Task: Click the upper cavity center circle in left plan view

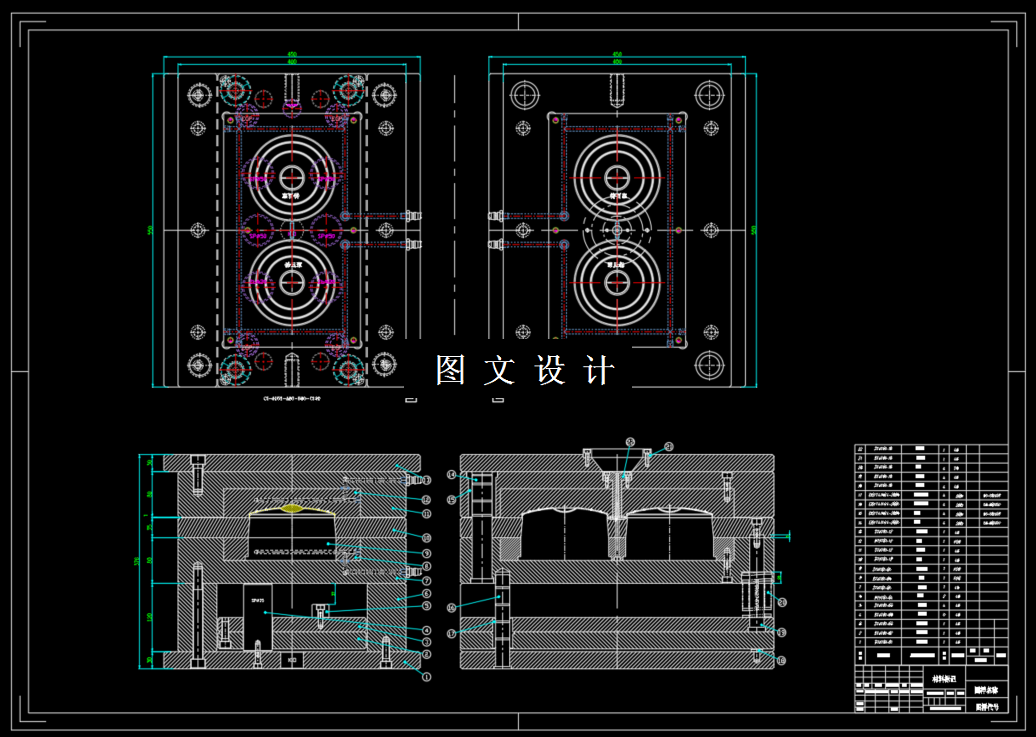Action: [292, 177]
